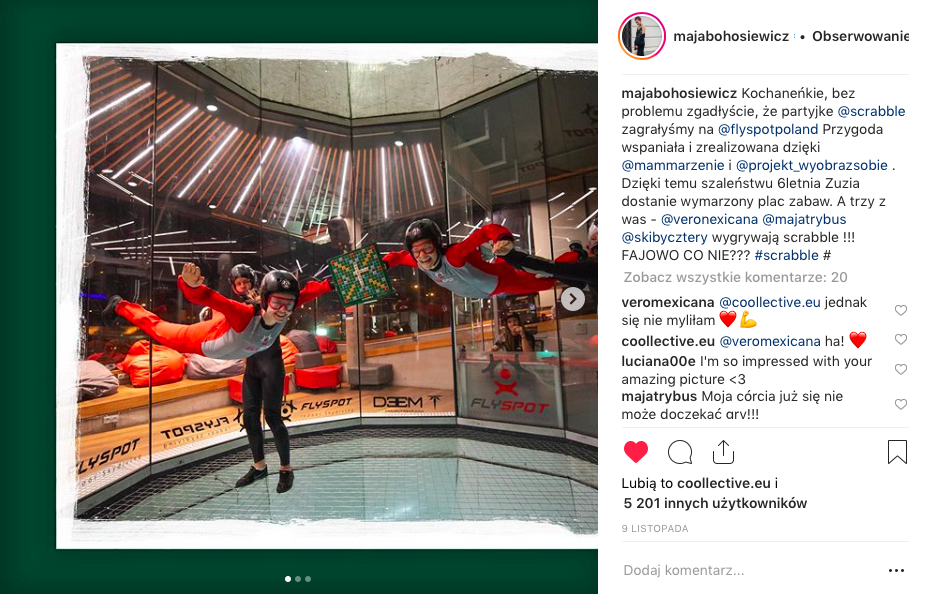
Task: Share the post via arrow icon
Action: coord(723,452)
